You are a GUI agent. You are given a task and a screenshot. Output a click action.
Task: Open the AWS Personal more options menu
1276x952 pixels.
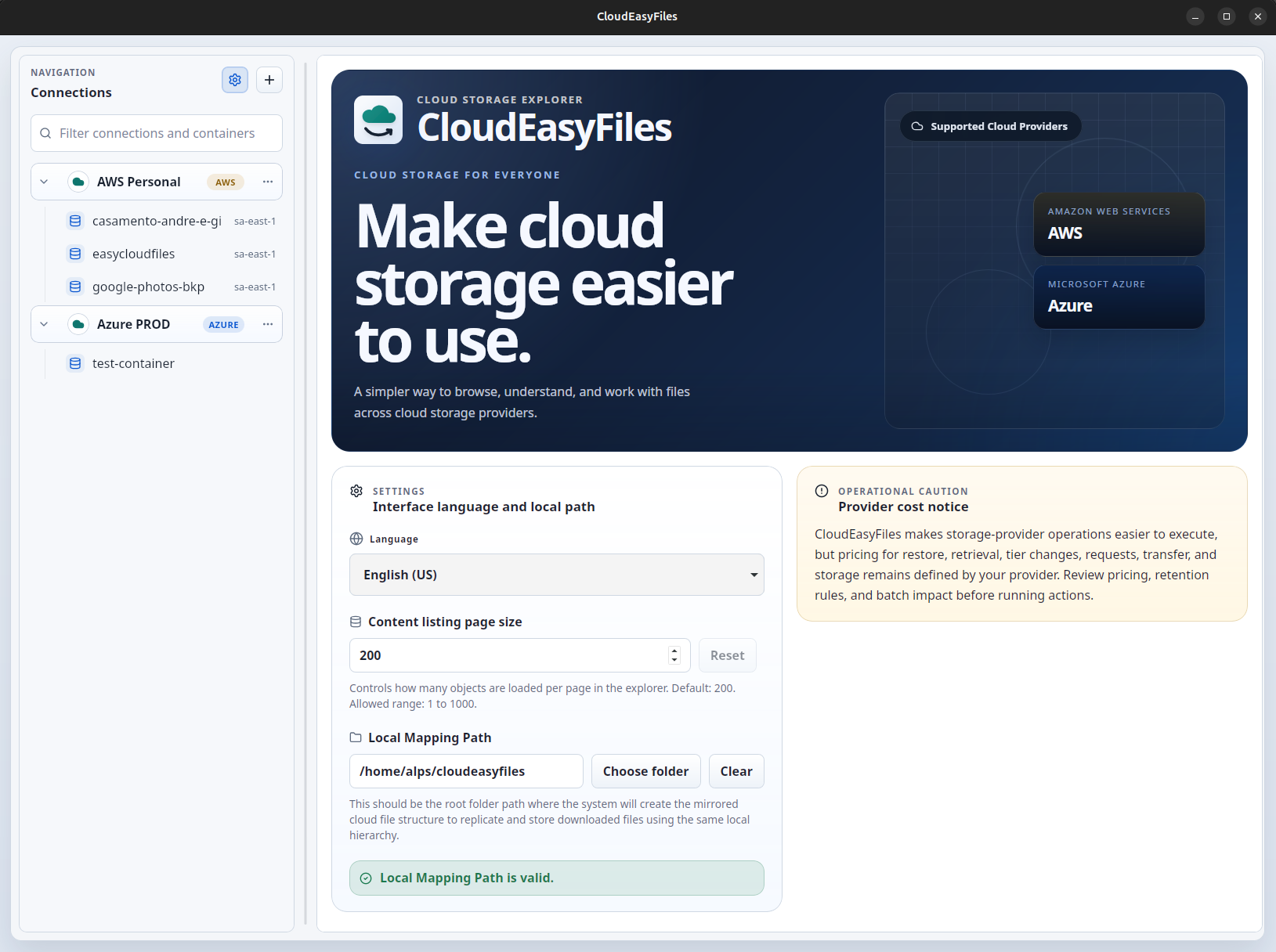point(268,182)
